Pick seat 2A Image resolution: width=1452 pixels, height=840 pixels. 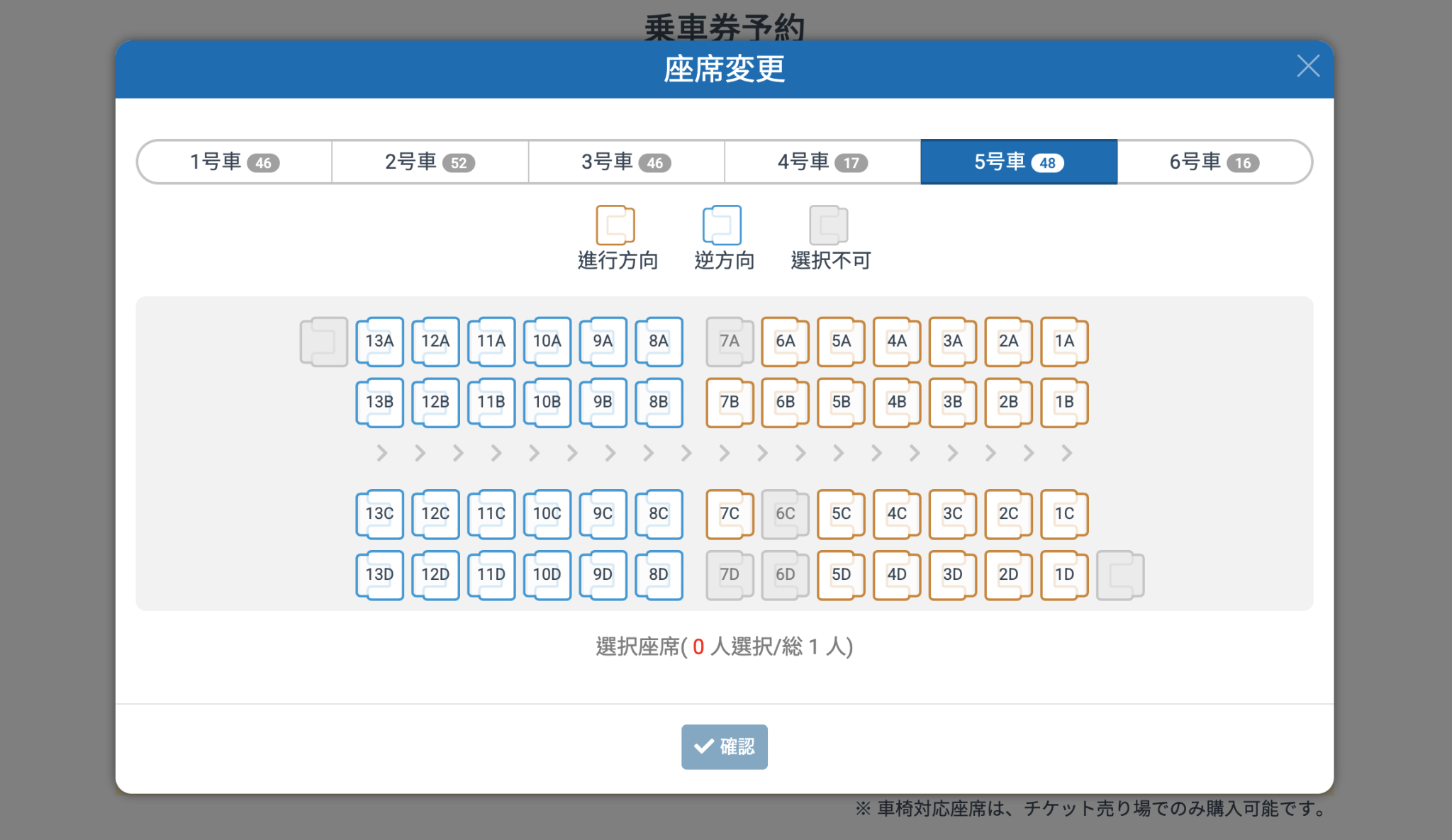1008,341
